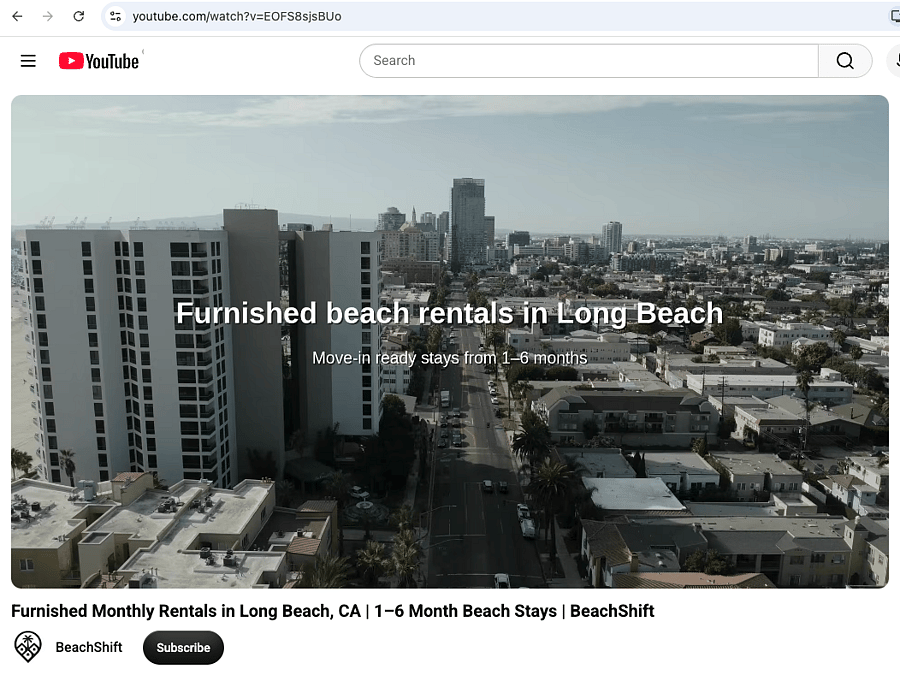This screenshot has height=675, width=900.
Task: Reload the YouTube page
Action: (x=79, y=16)
